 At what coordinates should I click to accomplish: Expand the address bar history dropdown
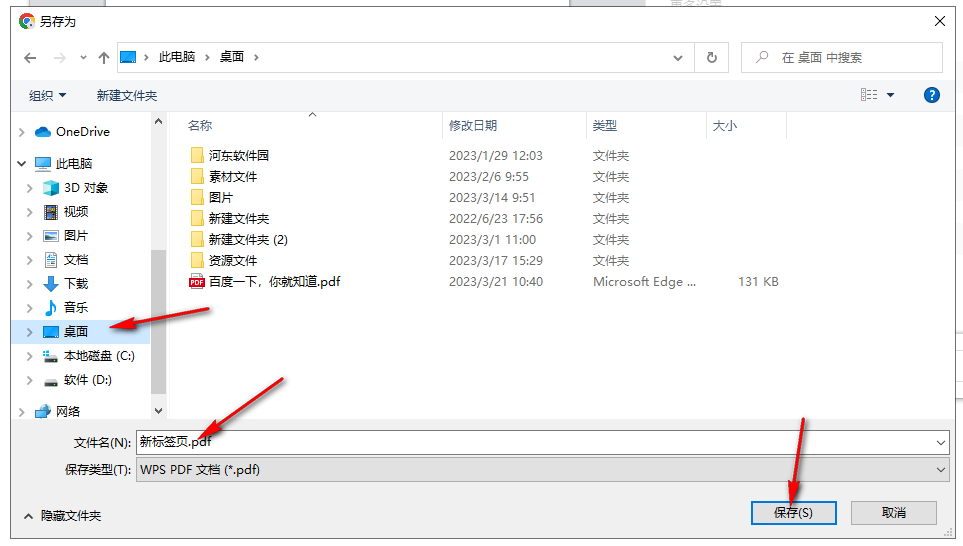click(x=677, y=58)
